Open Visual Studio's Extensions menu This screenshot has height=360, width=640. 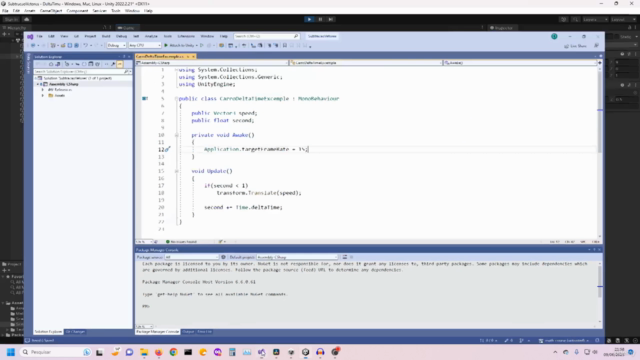pos(186,36)
